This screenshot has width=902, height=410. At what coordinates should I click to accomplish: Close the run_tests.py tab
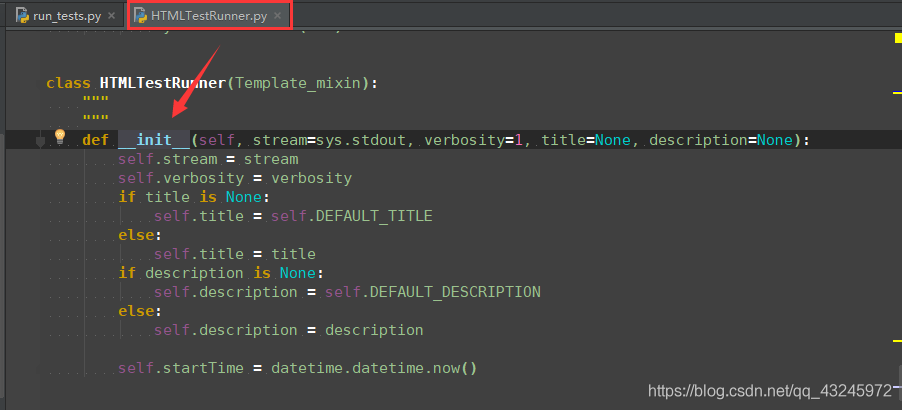click(110, 16)
